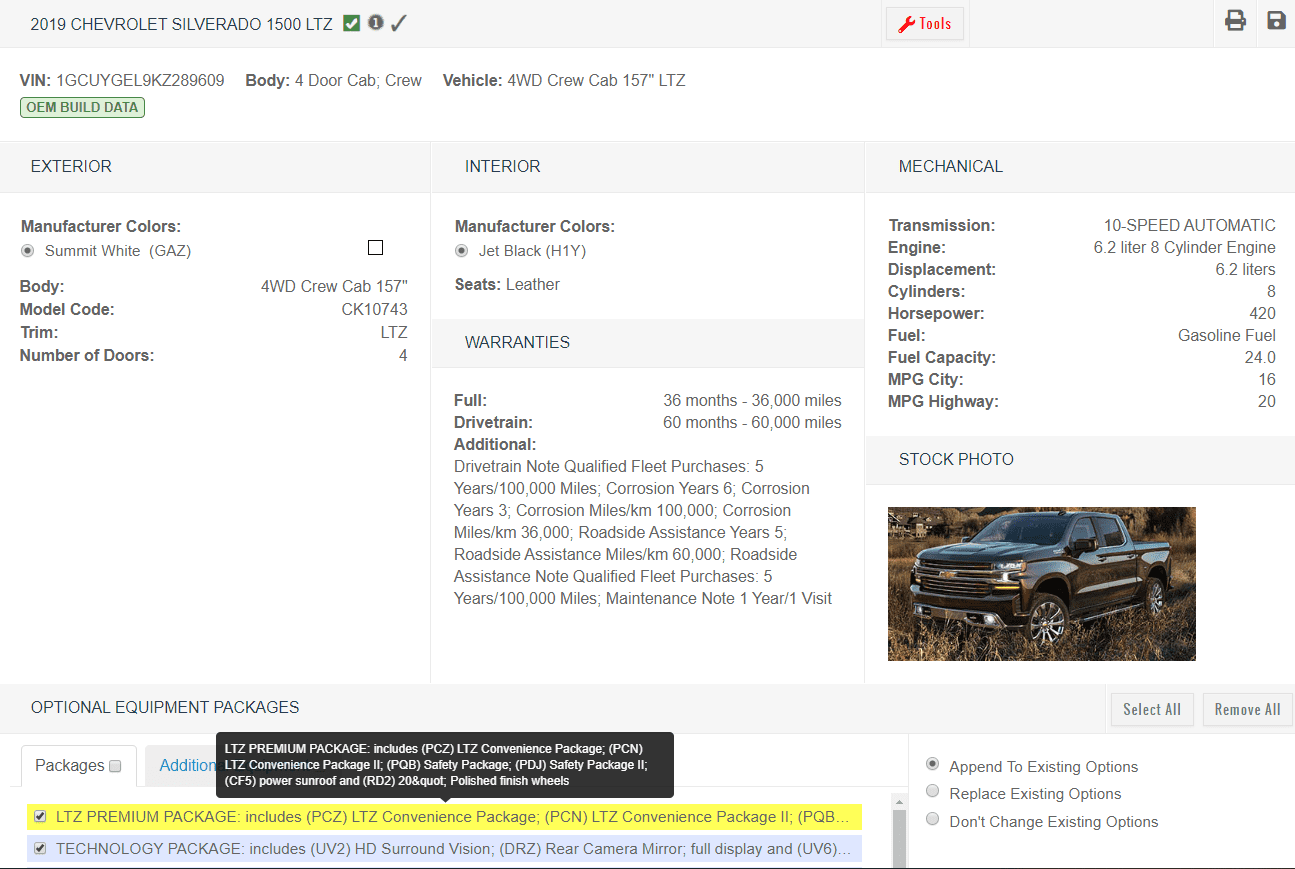Select the Replace Existing Options radio

(932, 791)
